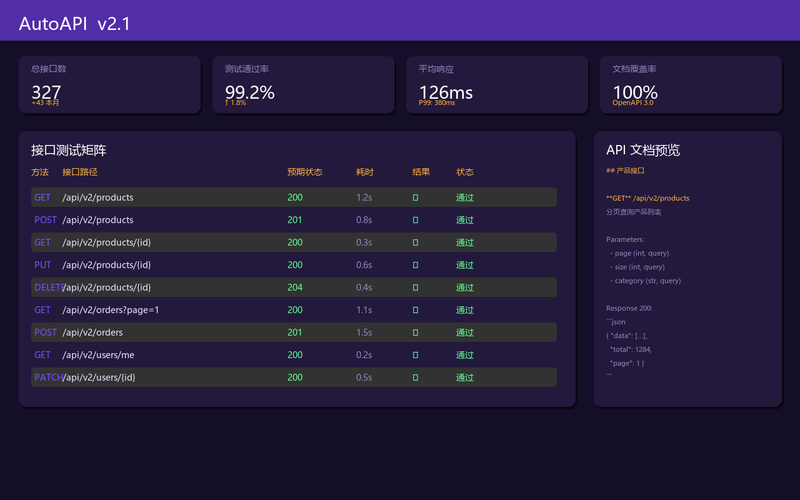Image resolution: width=800 pixels, height=500 pixels.
Task: Click 通过 status in PATCH users row
Action: coord(465,377)
